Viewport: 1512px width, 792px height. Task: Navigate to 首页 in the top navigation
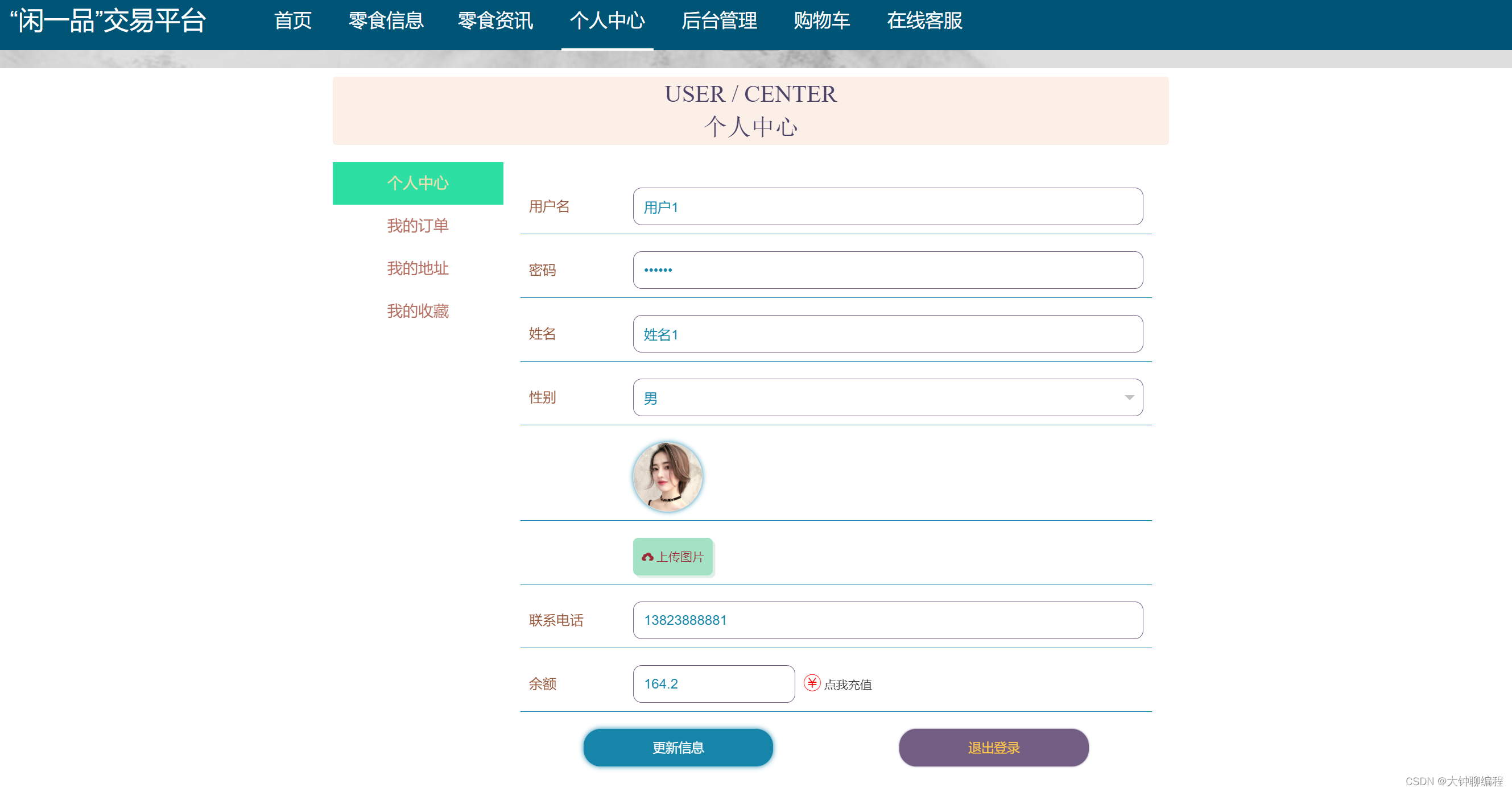click(x=293, y=21)
